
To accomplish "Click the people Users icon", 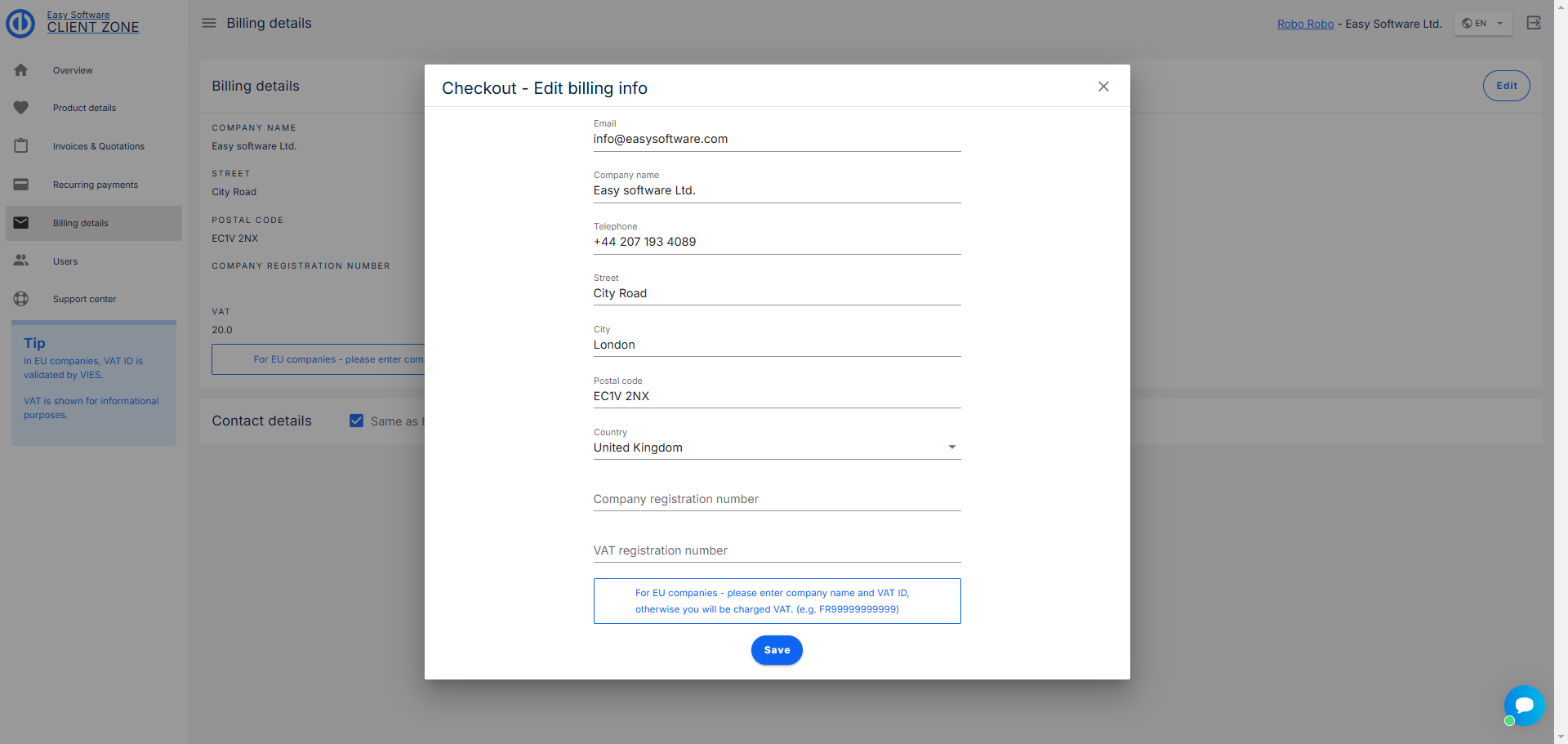I will point(21,261).
